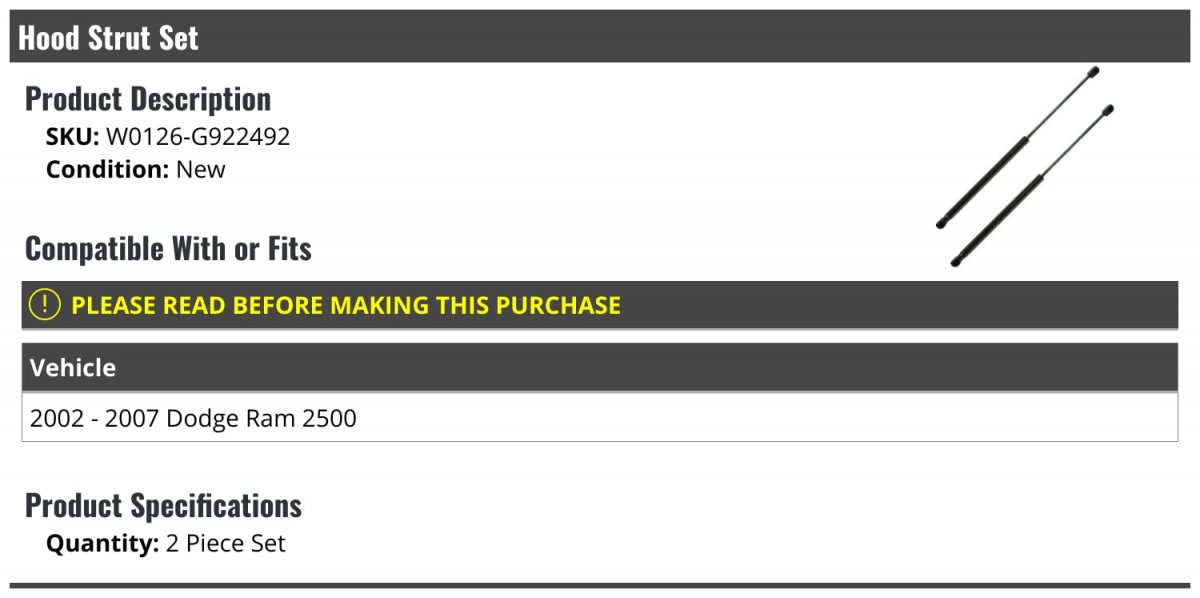
Task: Click the bottom dark divider line
Action: [600, 586]
